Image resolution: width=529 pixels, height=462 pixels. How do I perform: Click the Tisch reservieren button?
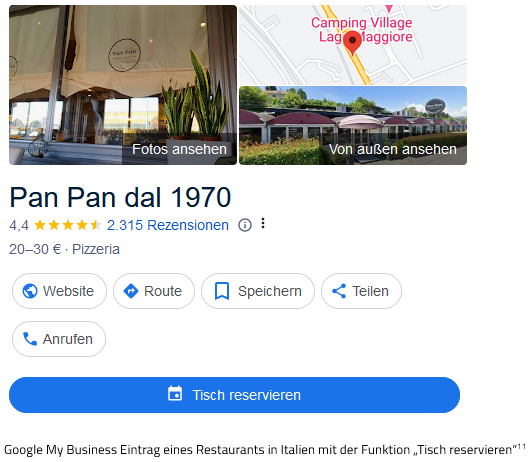(234, 395)
